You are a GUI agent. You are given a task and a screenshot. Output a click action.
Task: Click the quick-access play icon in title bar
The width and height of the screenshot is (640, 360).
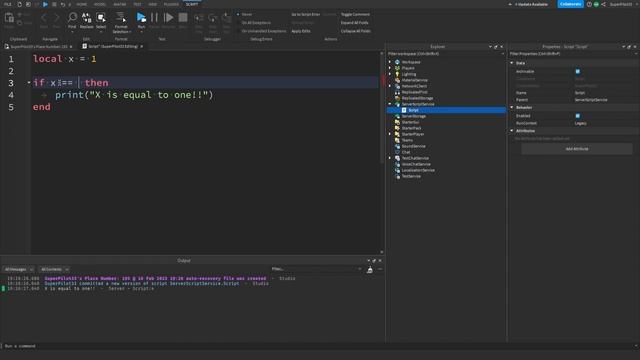pos(45,4)
